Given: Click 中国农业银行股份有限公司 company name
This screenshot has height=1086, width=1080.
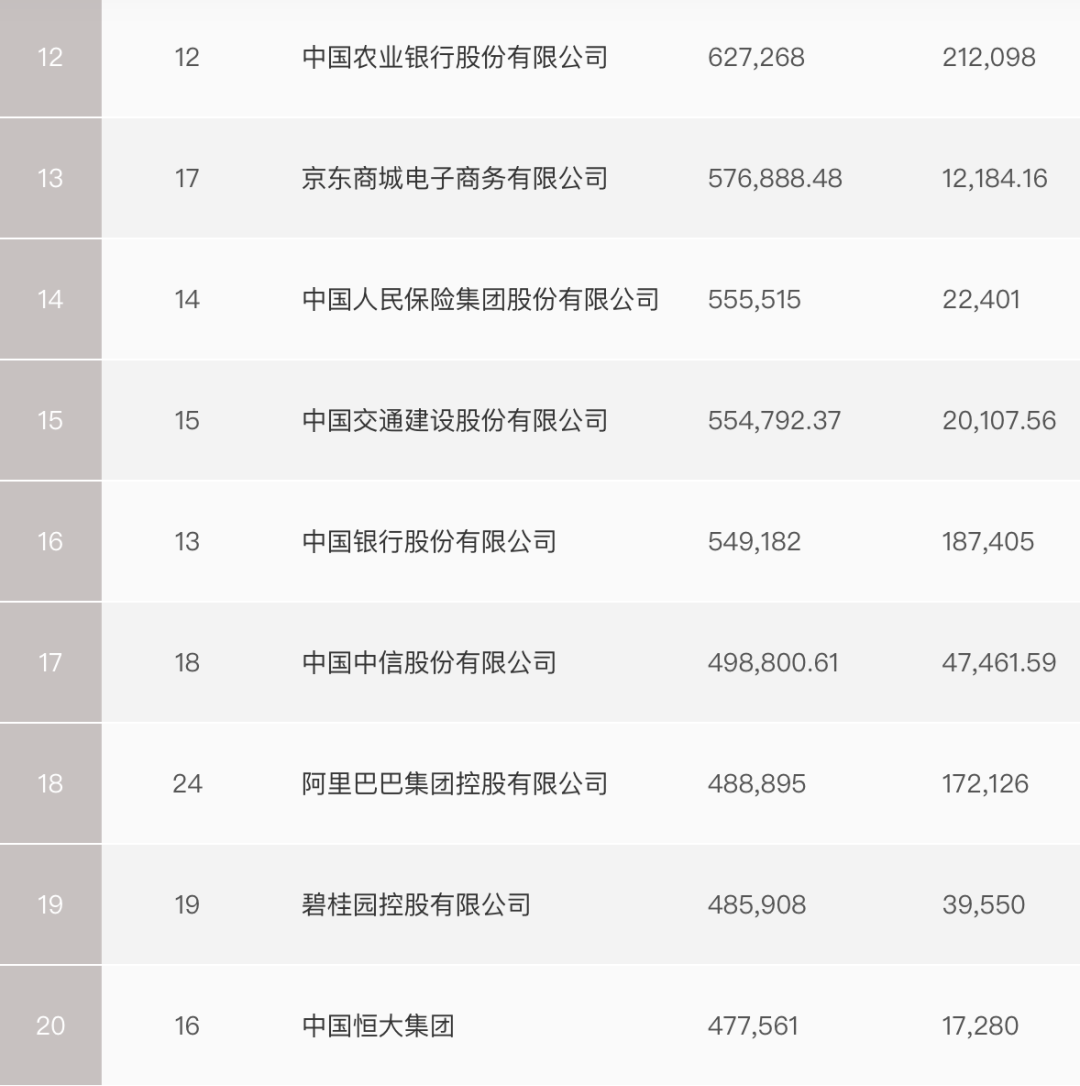Looking at the screenshot, I should coord(455,58).
